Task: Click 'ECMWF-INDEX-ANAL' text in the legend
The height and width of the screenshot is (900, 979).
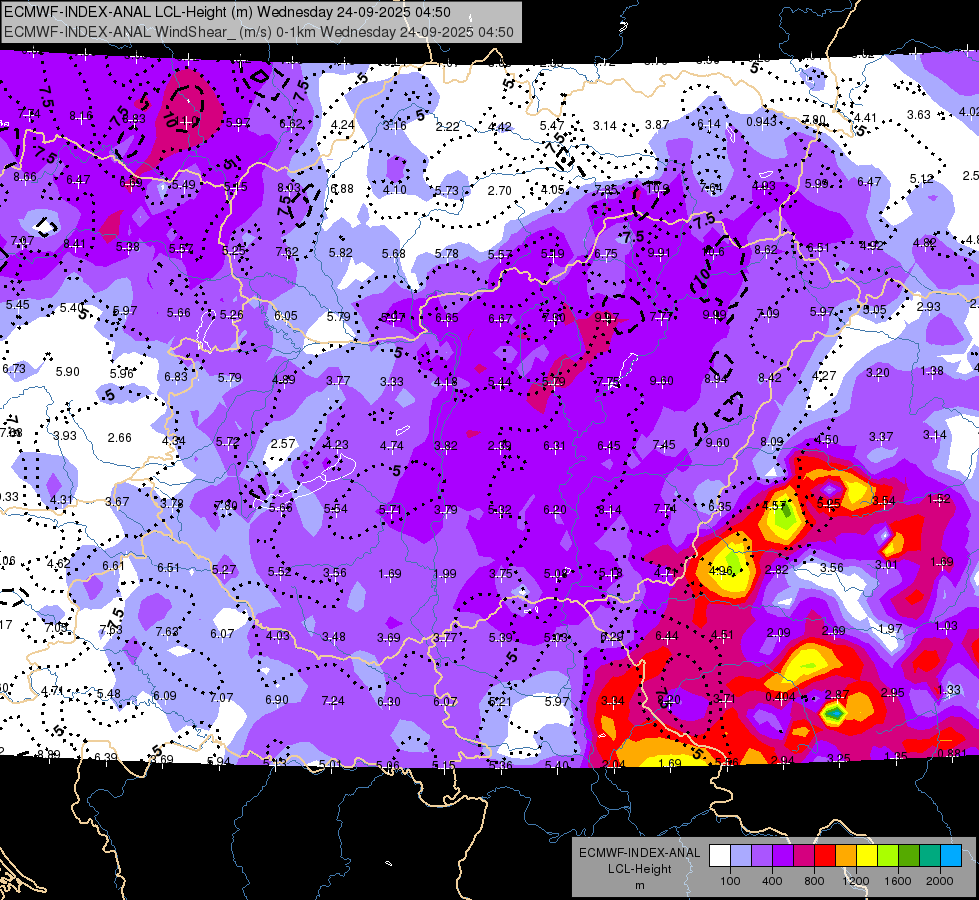Action: [x=639, y=853]
